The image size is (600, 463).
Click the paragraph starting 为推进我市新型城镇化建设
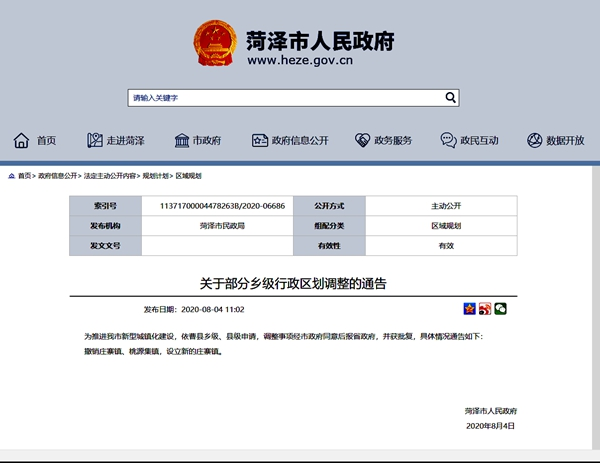point(284,336)
